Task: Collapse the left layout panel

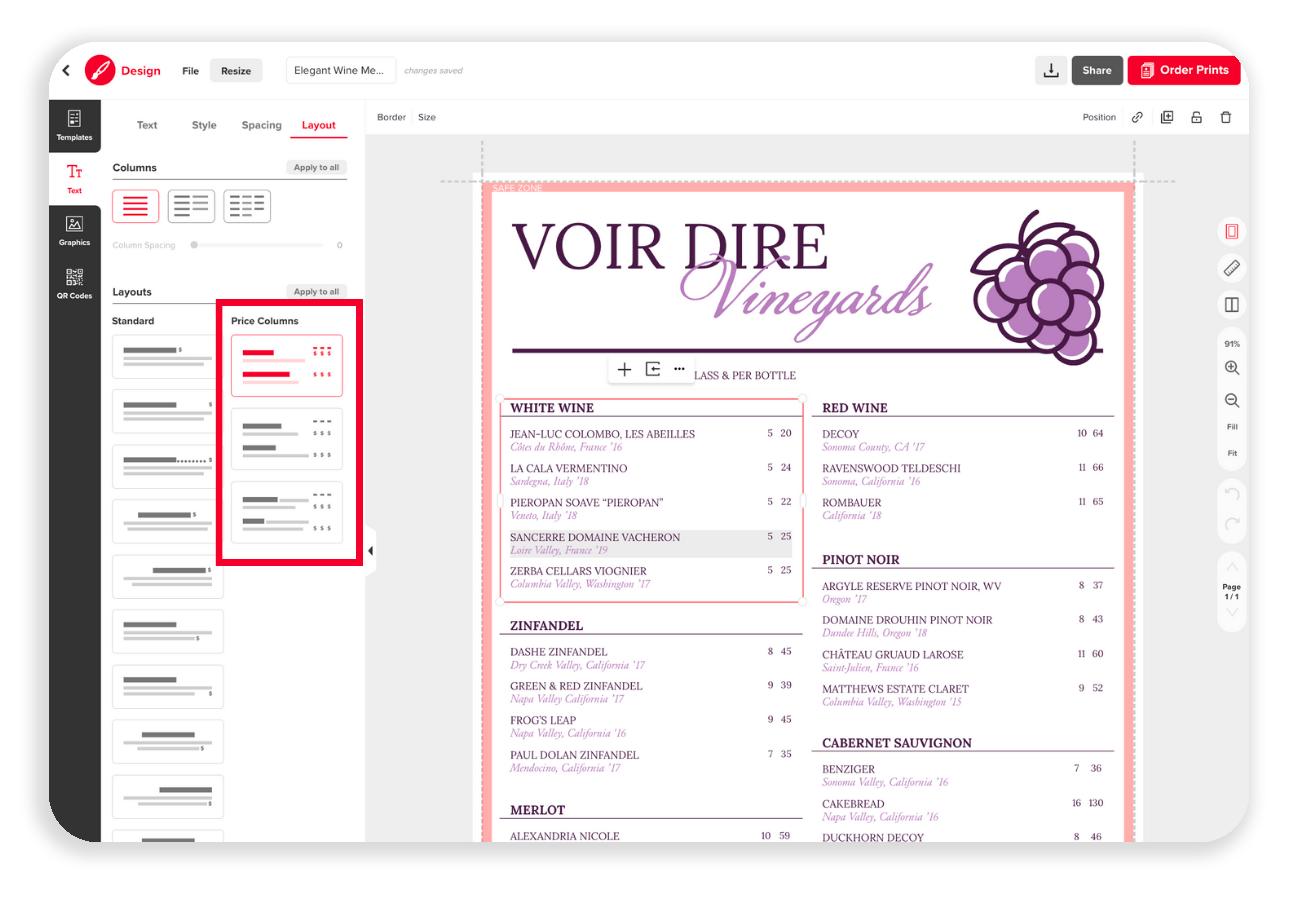Action: pos(370,550)
